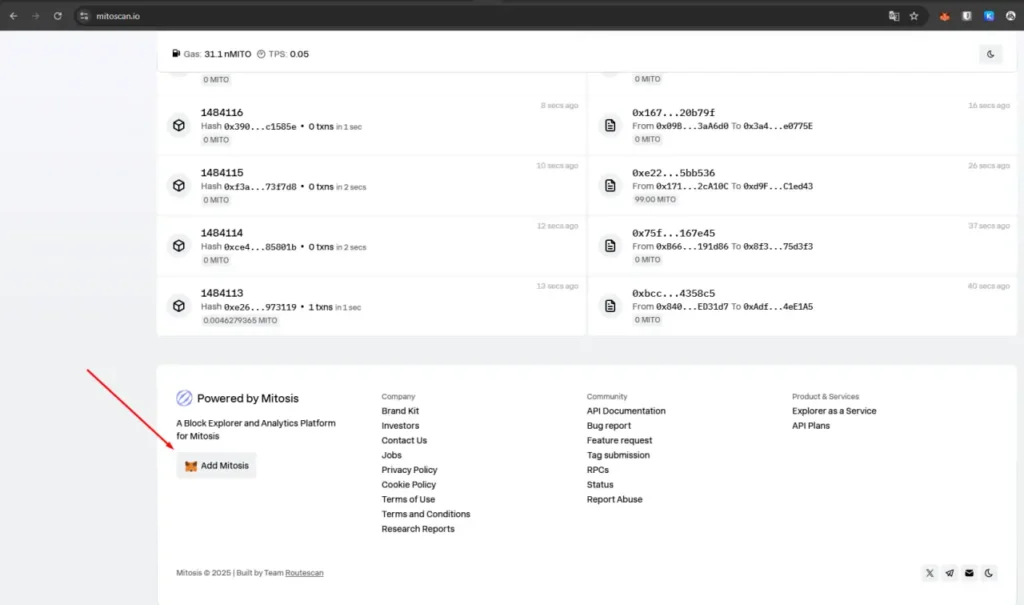Viewport: 1024px width, 605px height.
Task: Open the X (Twitter) footer icon
Action: (x=929, y=573)
